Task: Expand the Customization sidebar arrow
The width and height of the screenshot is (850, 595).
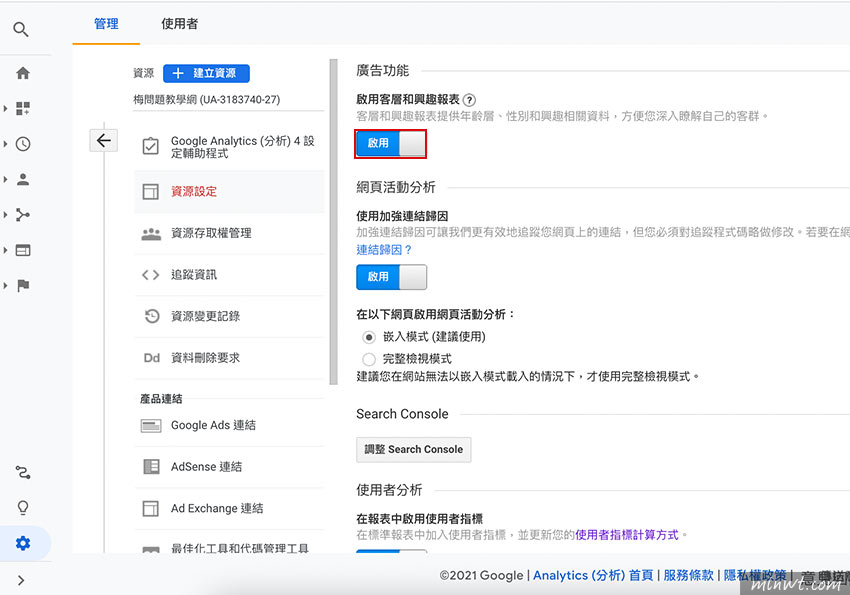Action: [x=5, y=108]
